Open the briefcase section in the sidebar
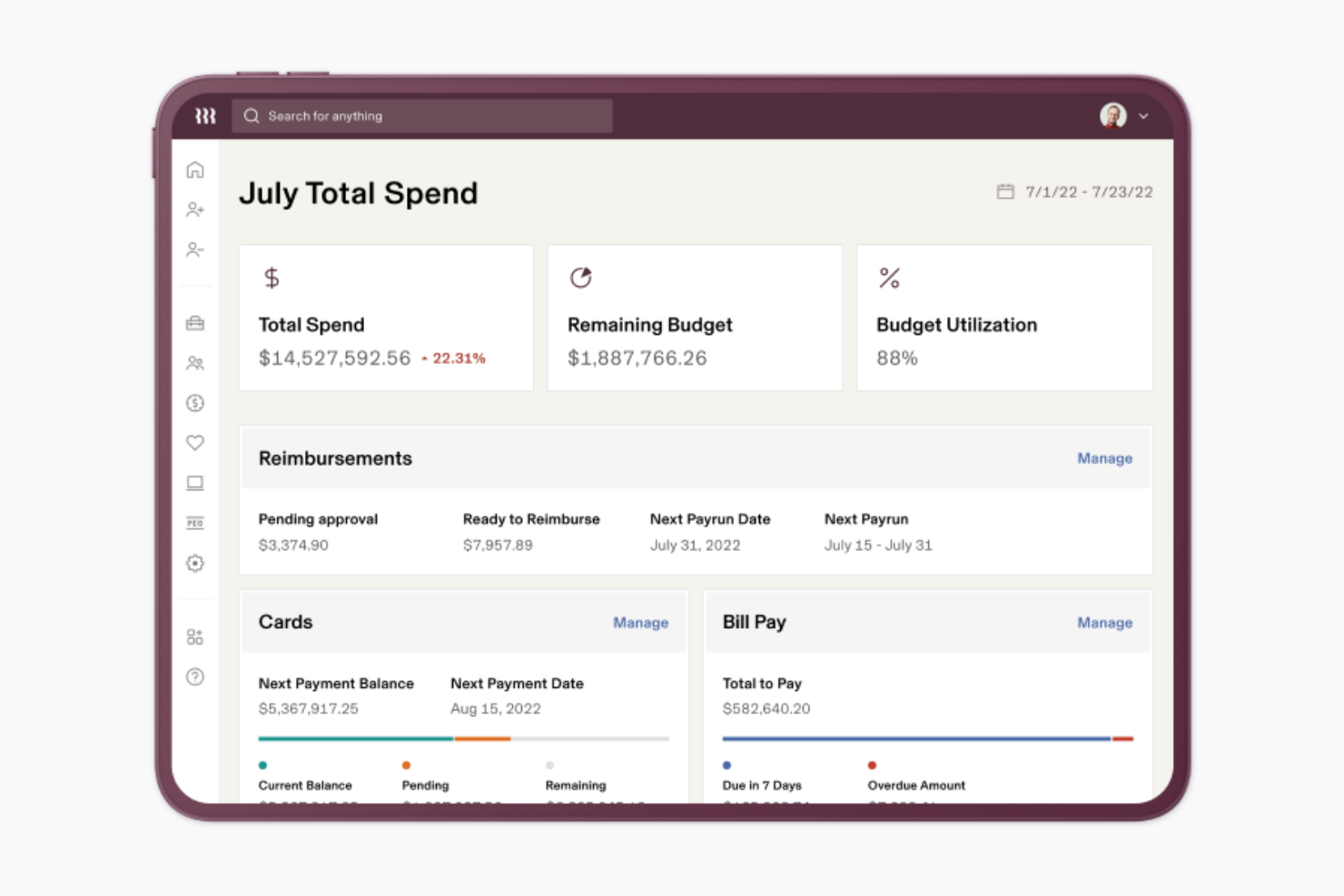Screen dimensions: 1344x896 tap(194, 323)
